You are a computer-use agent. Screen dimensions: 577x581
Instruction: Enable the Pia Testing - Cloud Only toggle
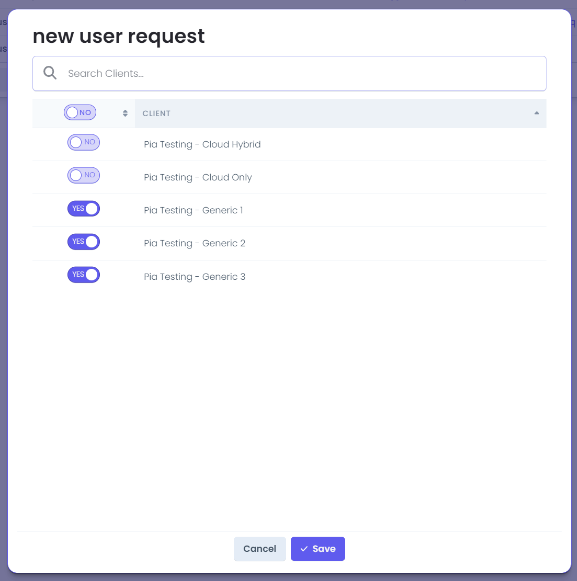(x=83, y=175)
